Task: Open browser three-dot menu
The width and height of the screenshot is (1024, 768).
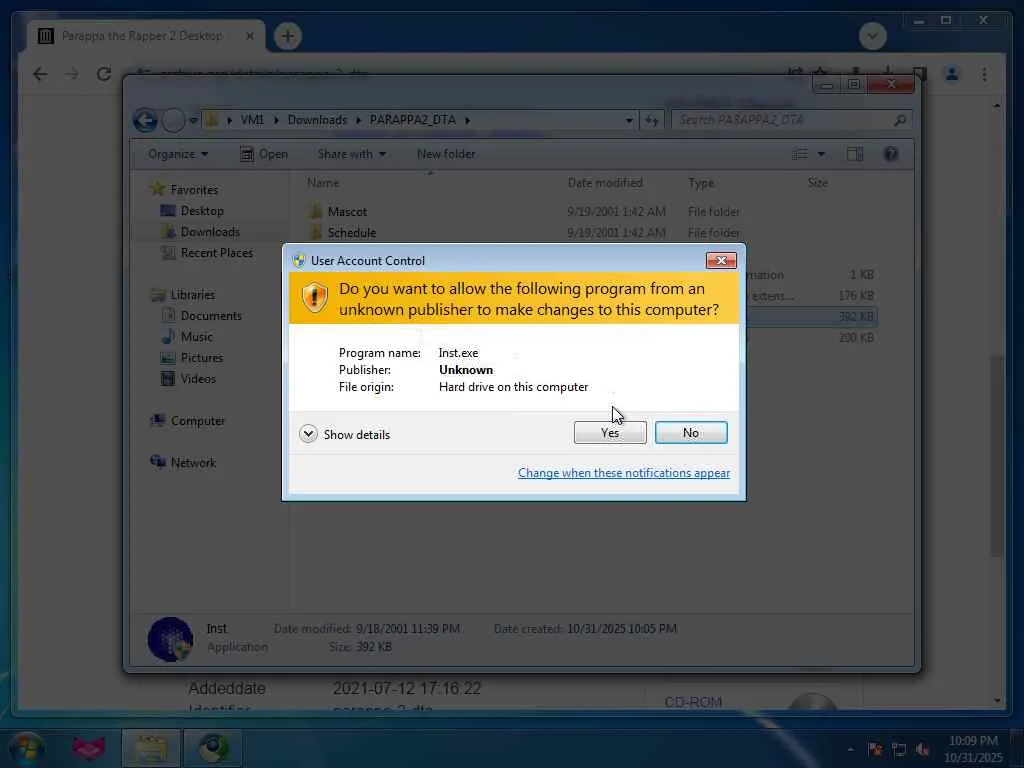Action: [984, 74]
